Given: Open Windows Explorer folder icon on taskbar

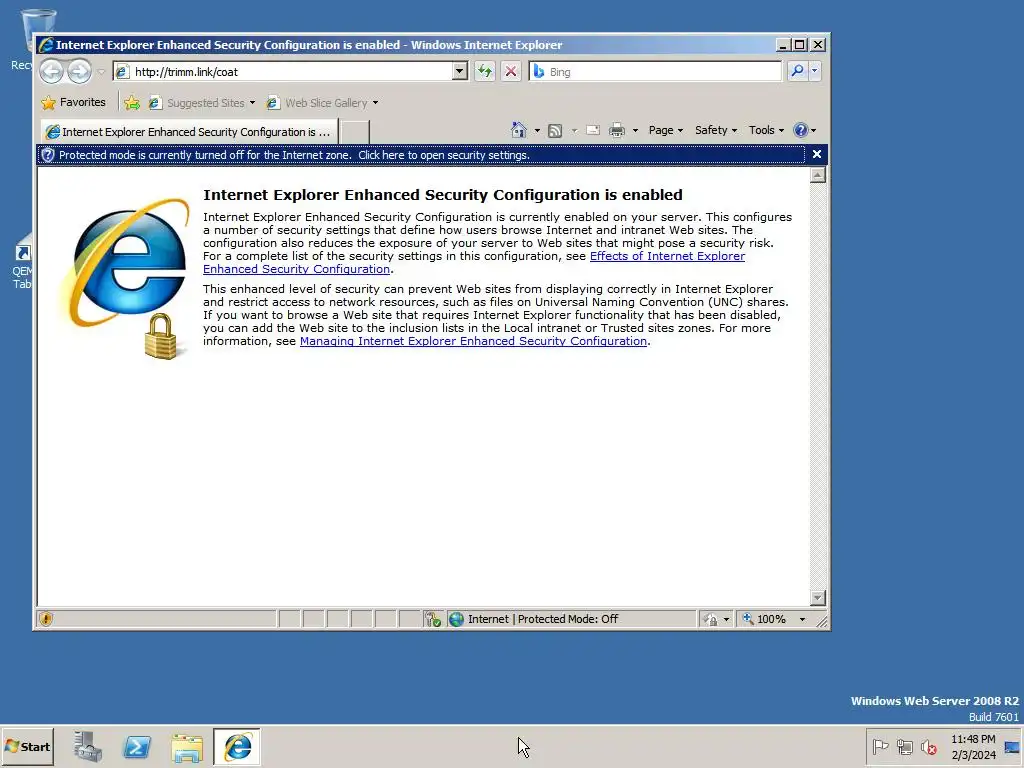Looking at the screenshot, I should [x=187, y=747].
